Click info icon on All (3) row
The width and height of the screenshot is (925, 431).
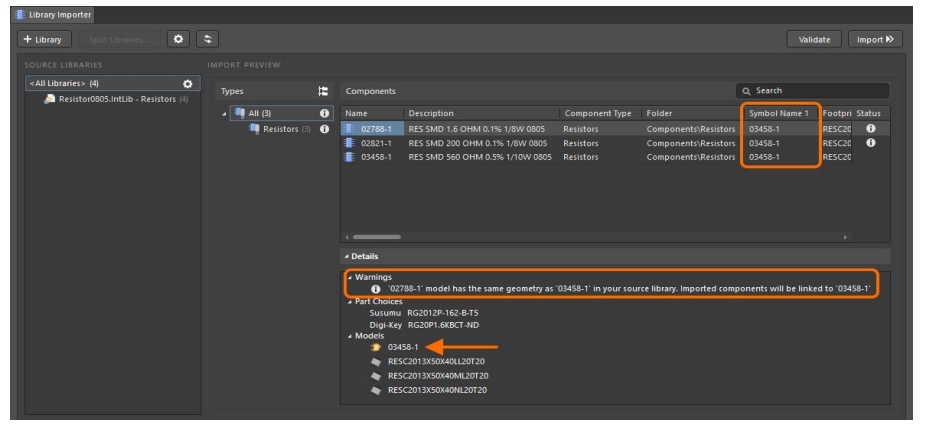click(x=324, y=113)
